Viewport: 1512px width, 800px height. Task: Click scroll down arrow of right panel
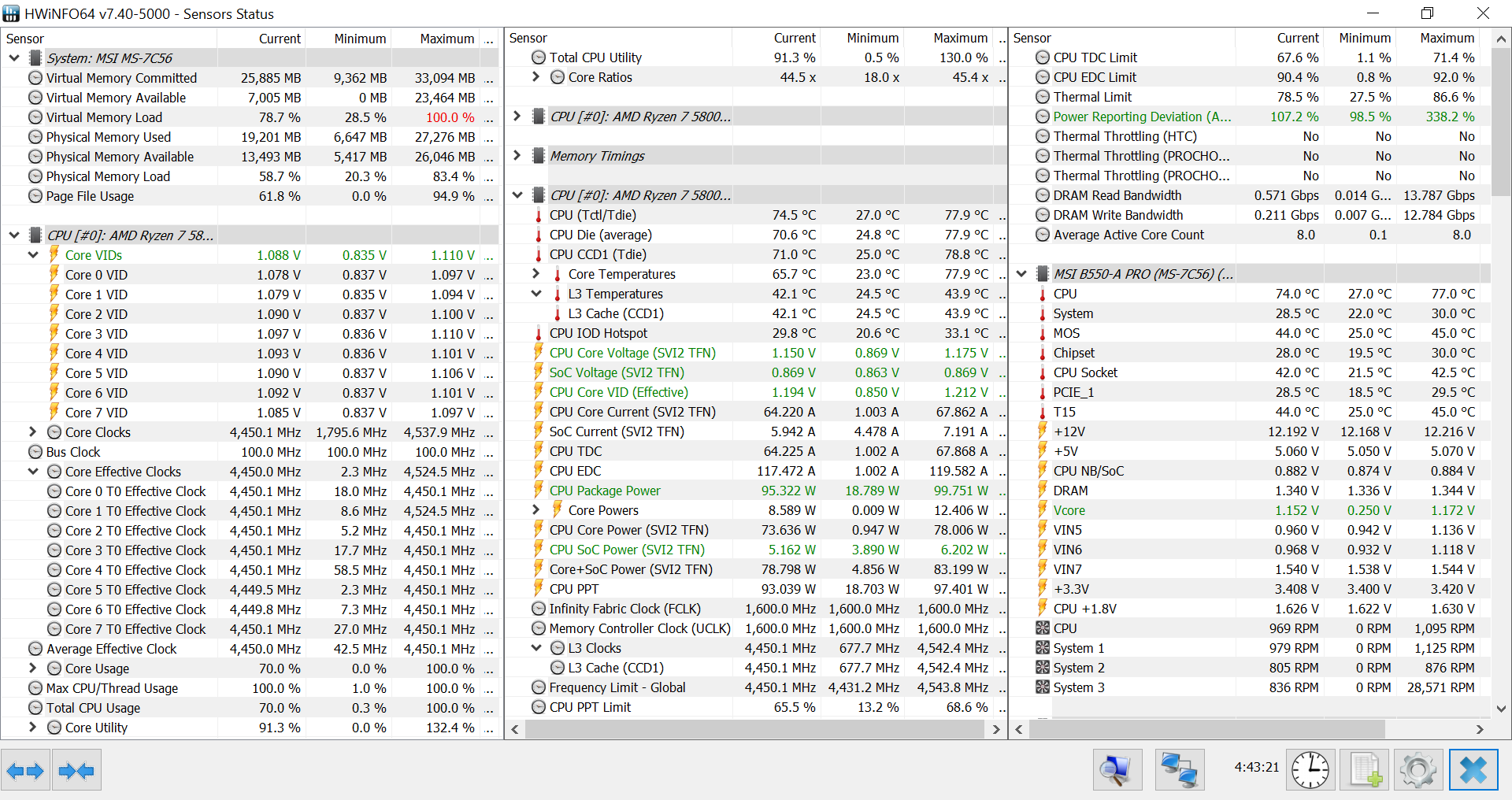coord(1501,709)
